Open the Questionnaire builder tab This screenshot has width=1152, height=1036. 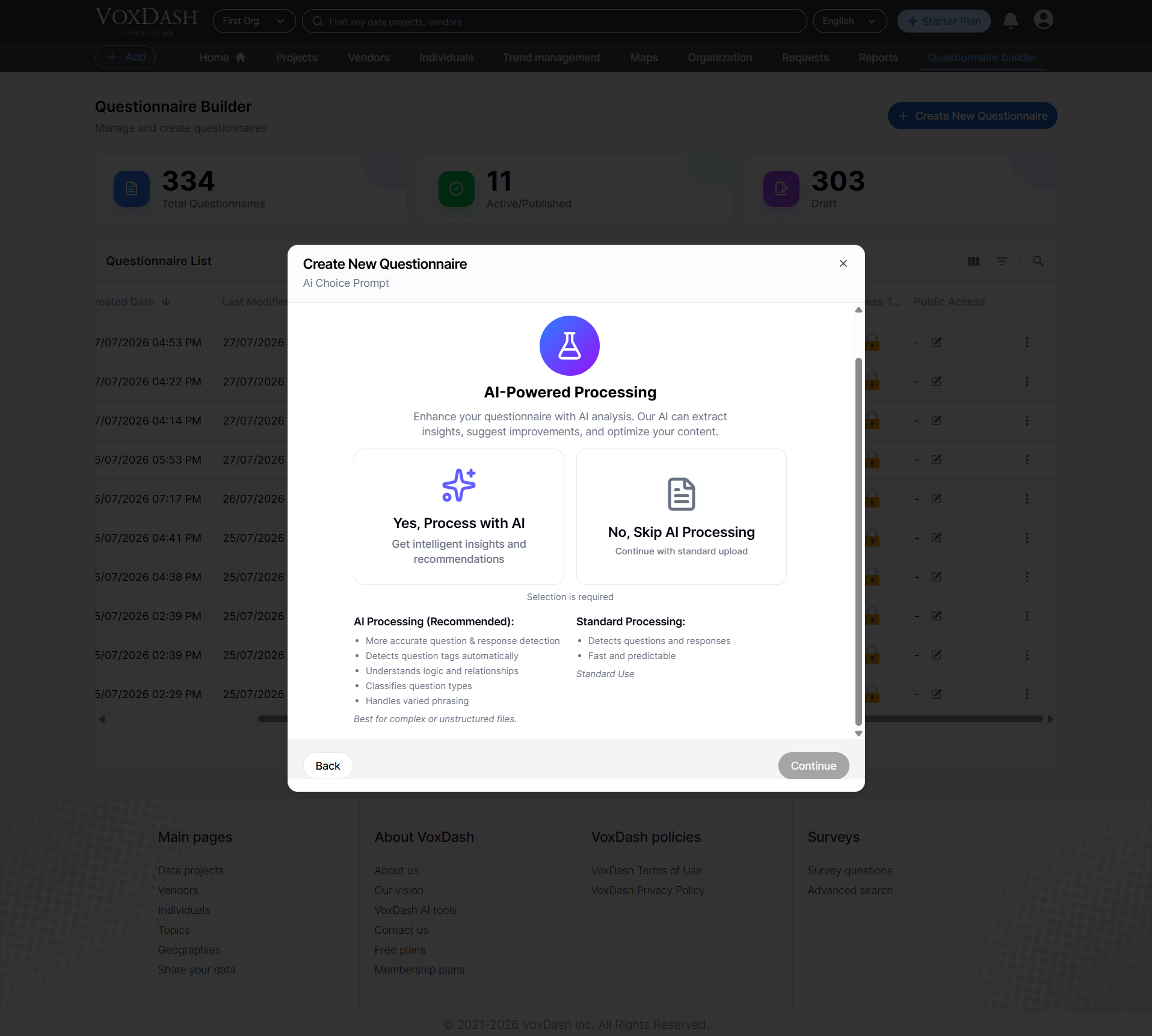tap(982, 58)
